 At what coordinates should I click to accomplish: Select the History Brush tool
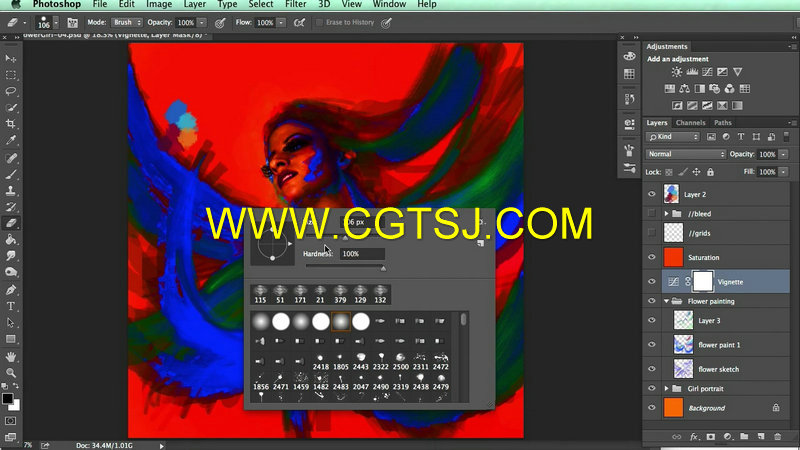pos(11,207)
